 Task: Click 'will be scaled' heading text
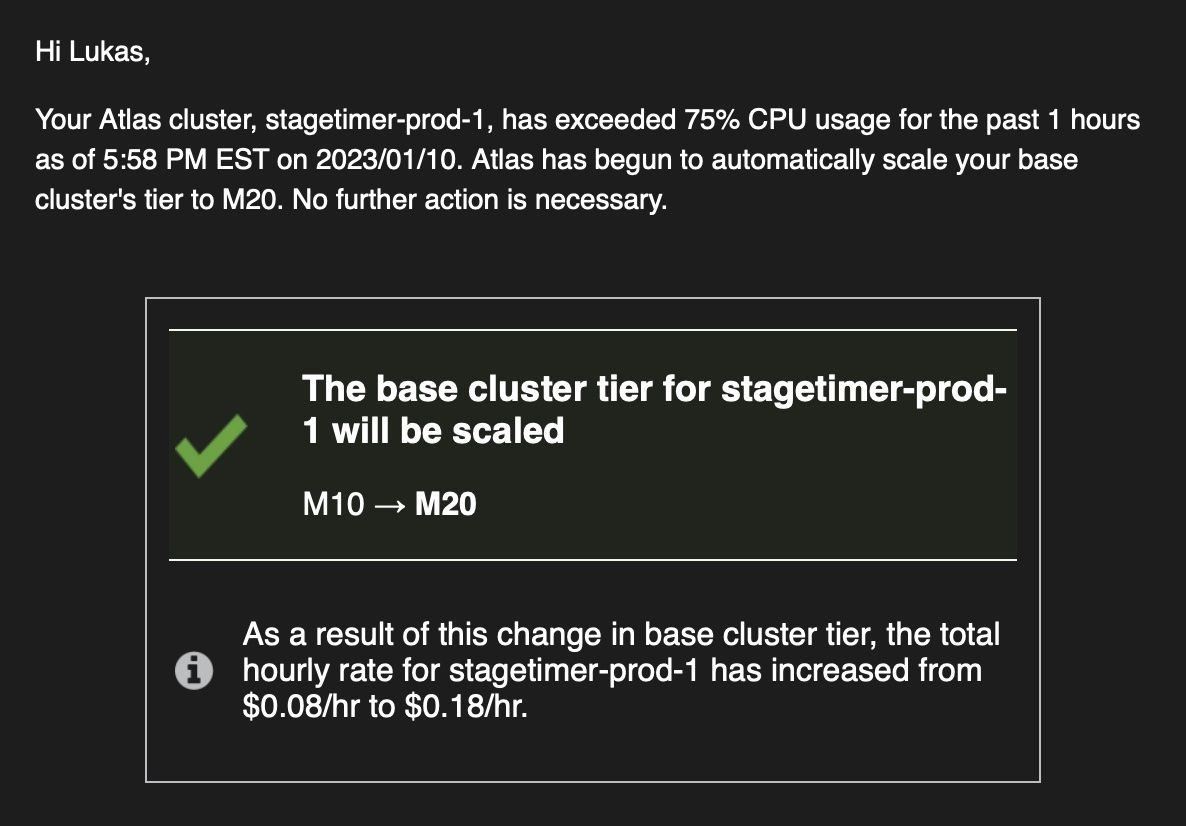point(448,431)
